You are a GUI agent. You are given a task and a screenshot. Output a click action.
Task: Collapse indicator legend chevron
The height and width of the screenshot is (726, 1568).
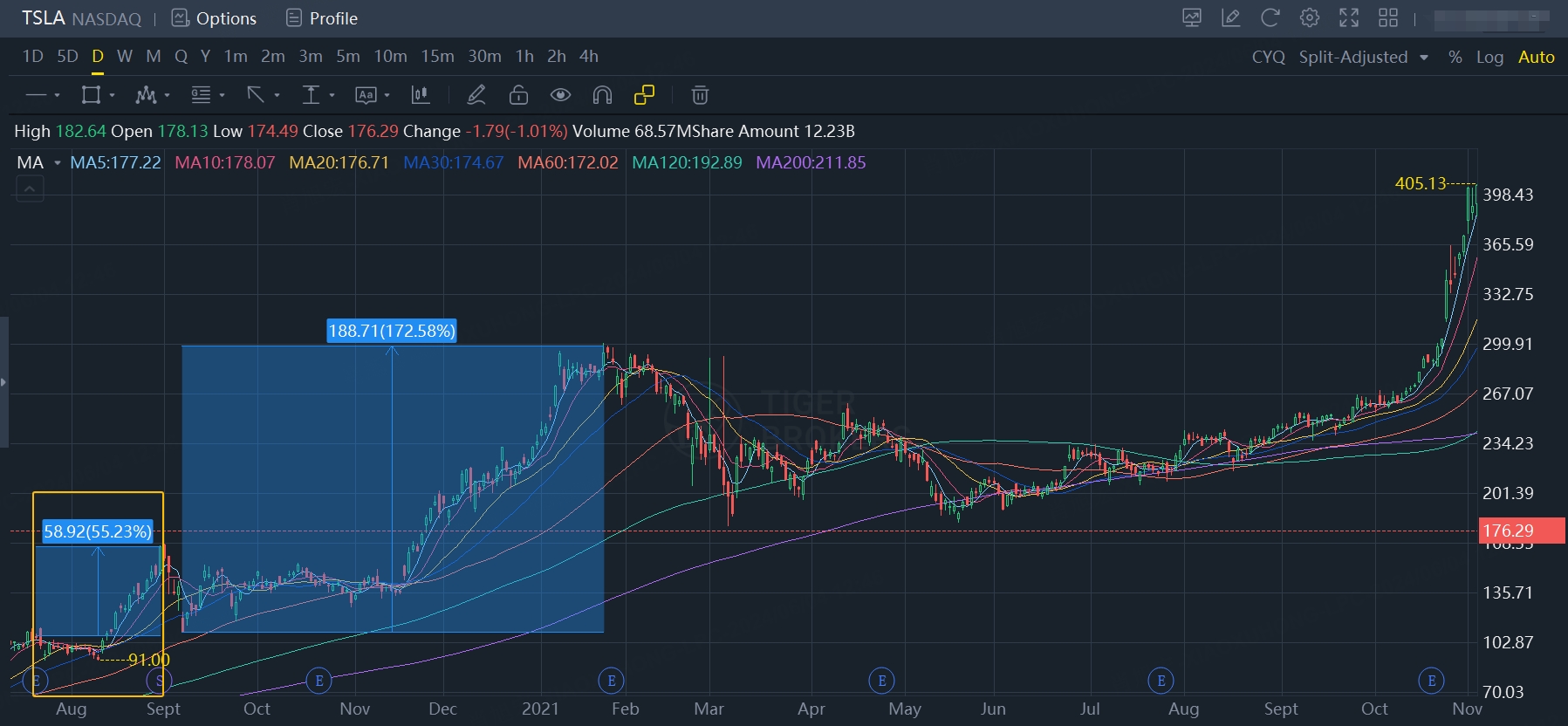(30, 188)
